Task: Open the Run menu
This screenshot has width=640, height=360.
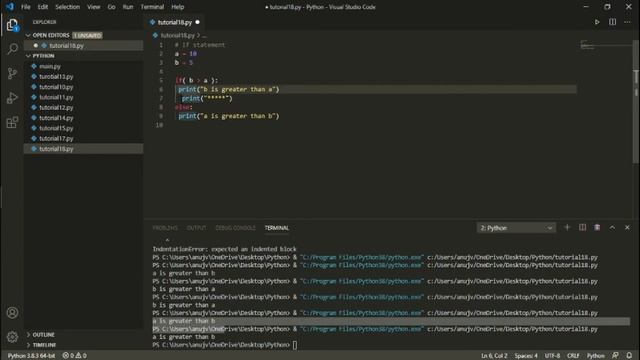Action: [x=128, y=7]
